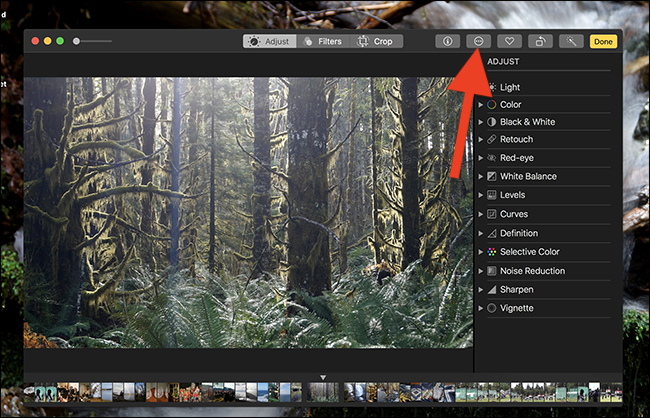The width and height of the screenshot is (650, 418).
Task: Click the Crop frame icon
Action: coord(363,41)
